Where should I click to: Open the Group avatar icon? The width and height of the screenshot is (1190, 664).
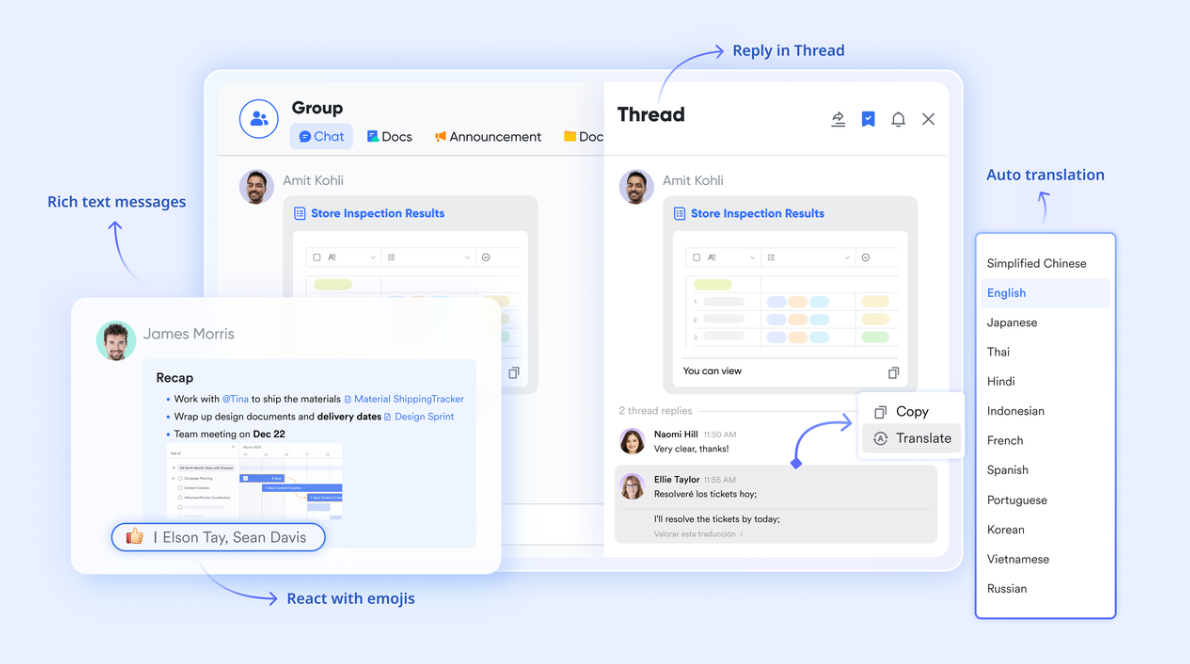click(x=259, y=119)
